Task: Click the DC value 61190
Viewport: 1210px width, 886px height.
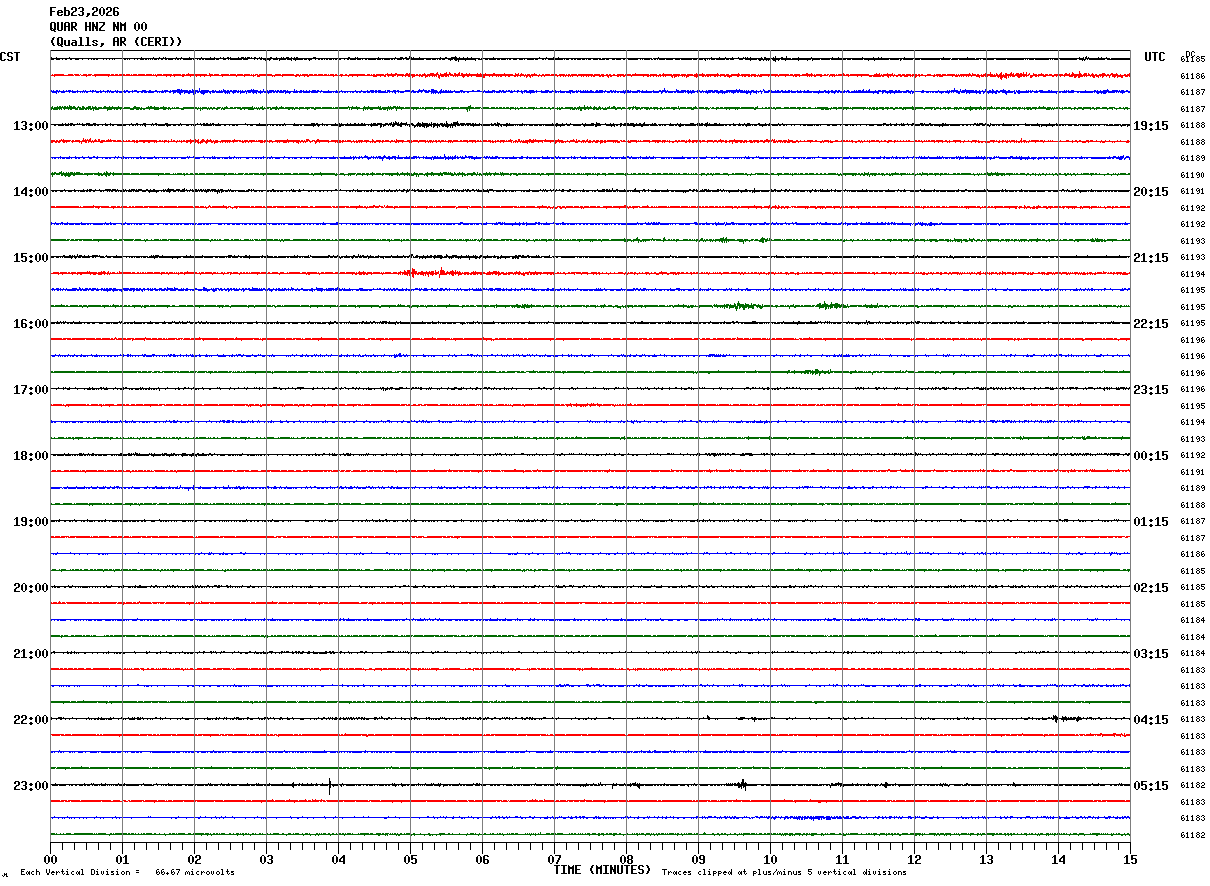Action: (x=1193, y=175)
